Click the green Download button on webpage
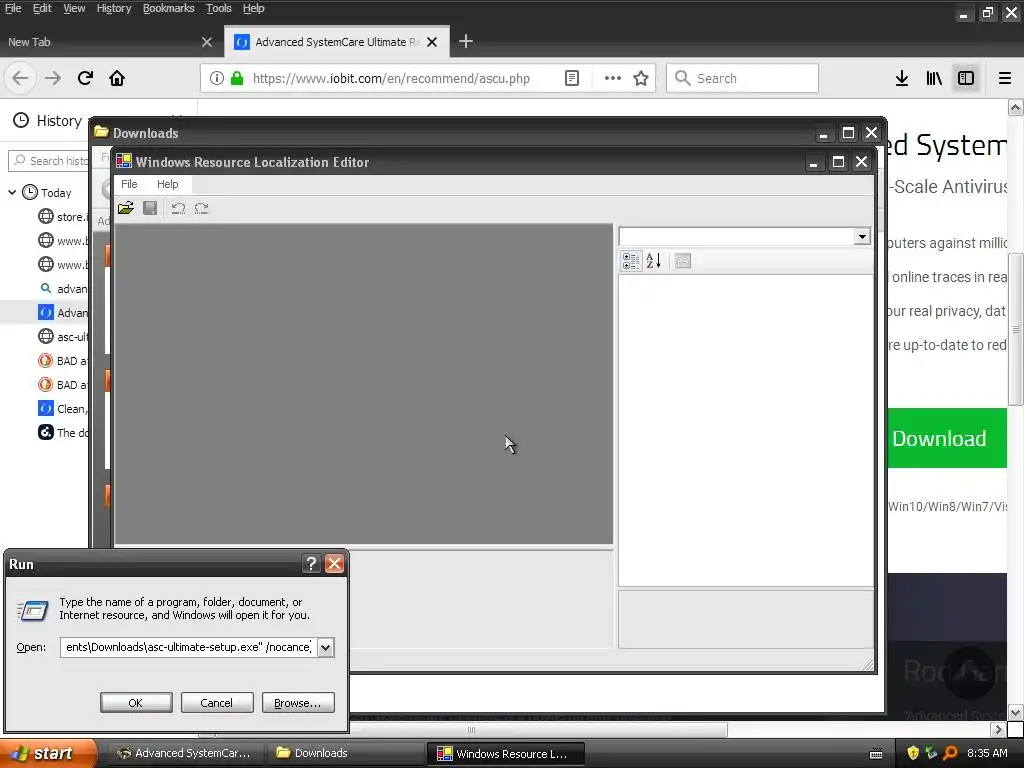 pos(947,438)
